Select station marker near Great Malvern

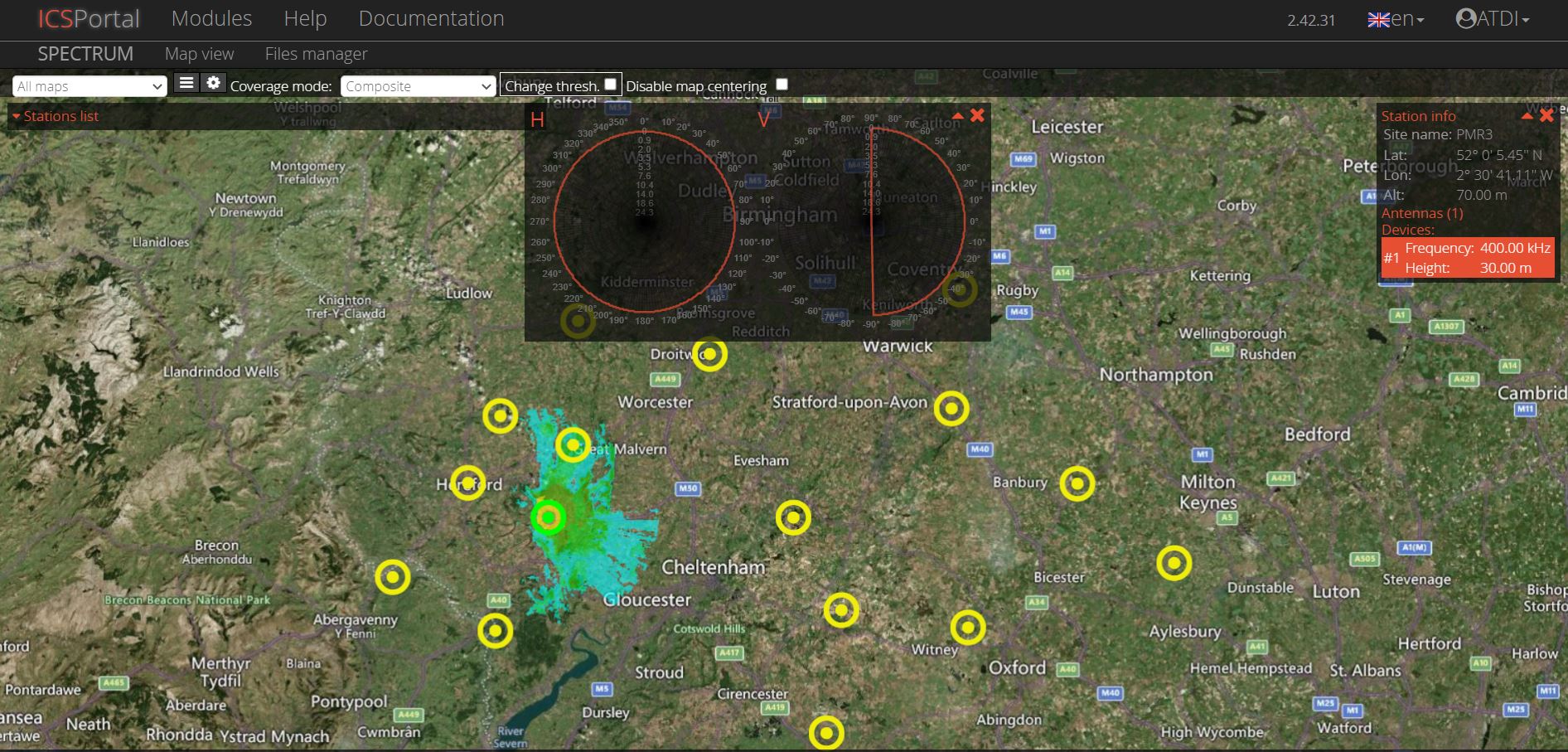pos(573,444)
